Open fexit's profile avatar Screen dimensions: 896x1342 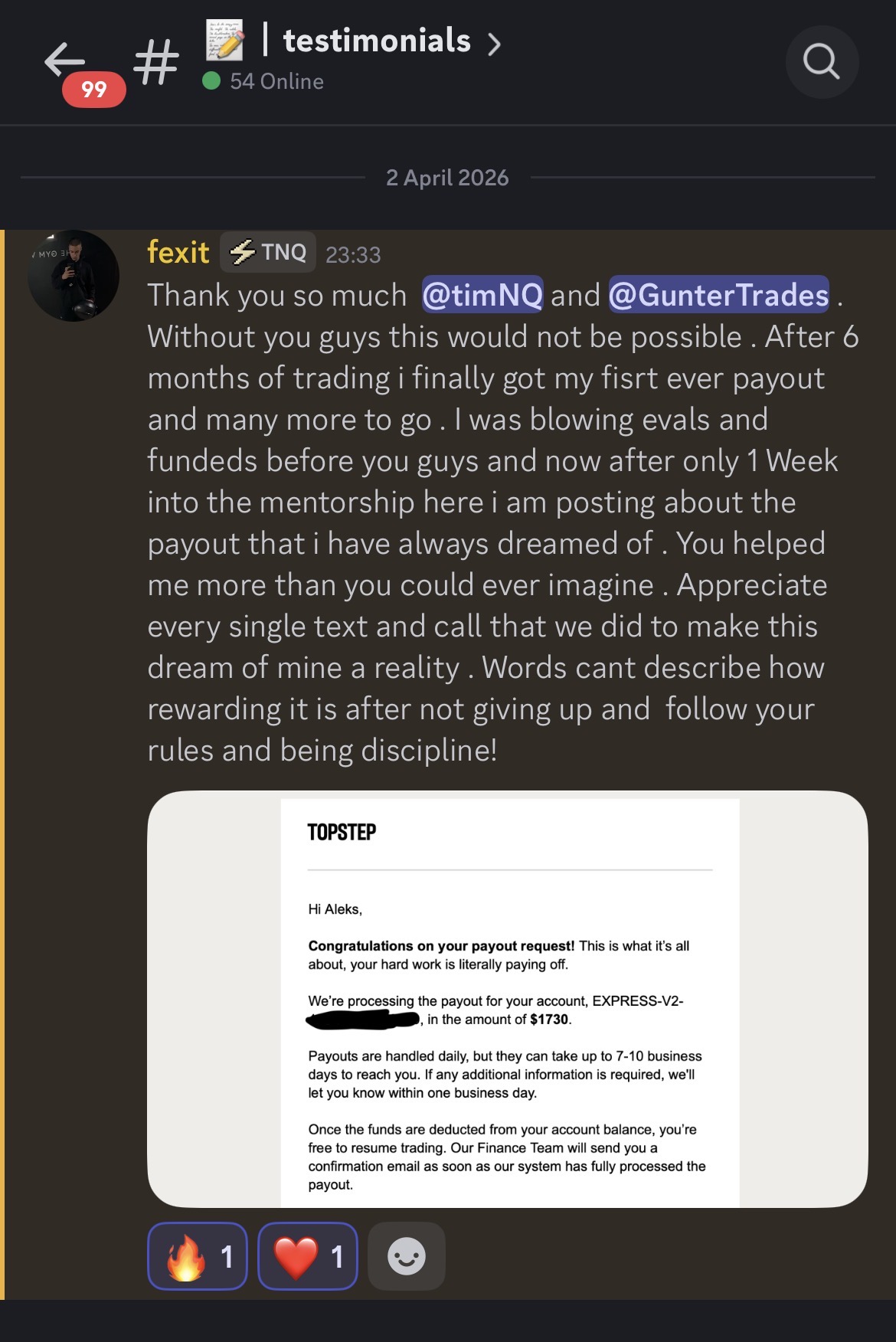click(74, 276)
